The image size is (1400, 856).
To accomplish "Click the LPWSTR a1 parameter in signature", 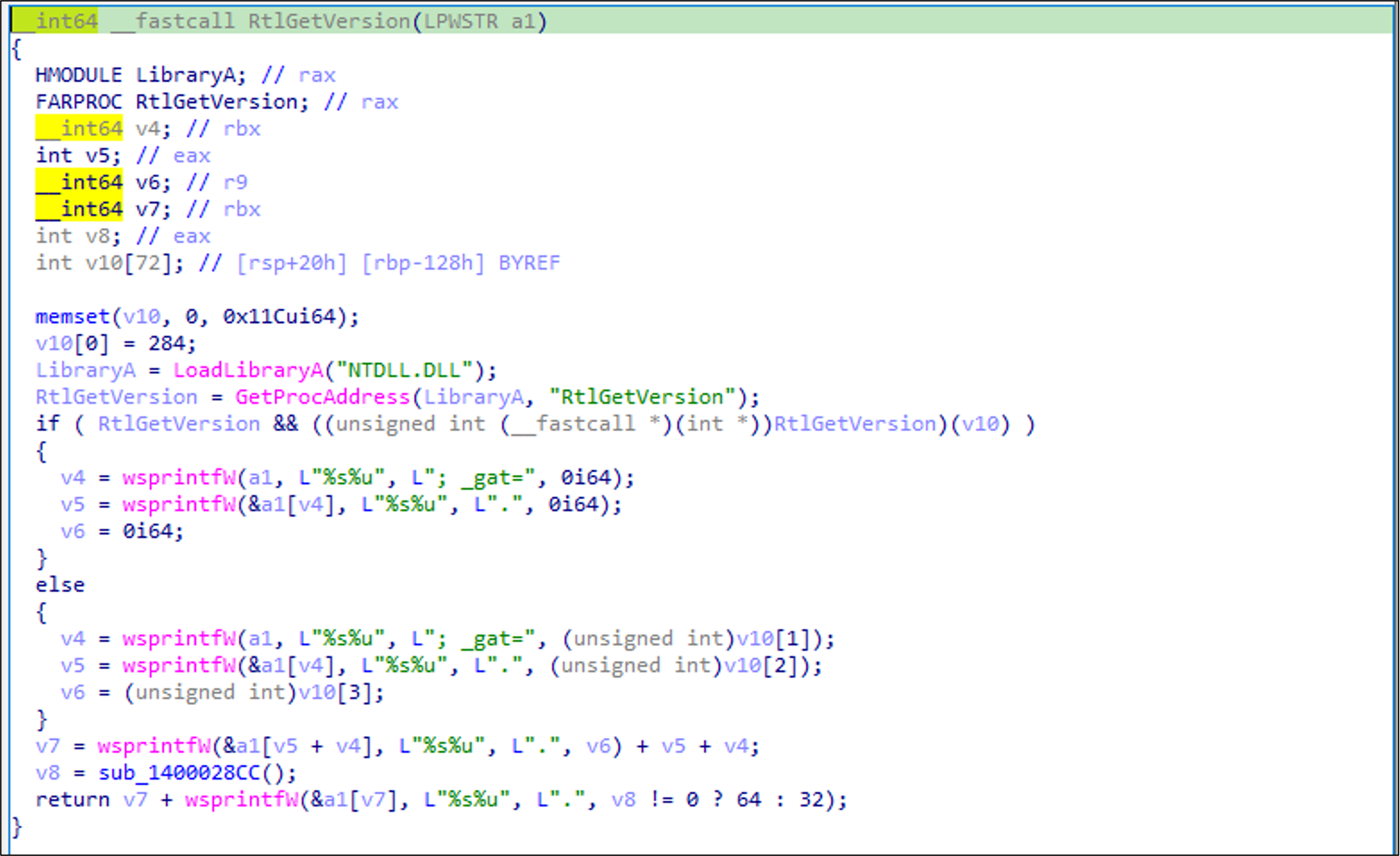I will pos(480,21).
